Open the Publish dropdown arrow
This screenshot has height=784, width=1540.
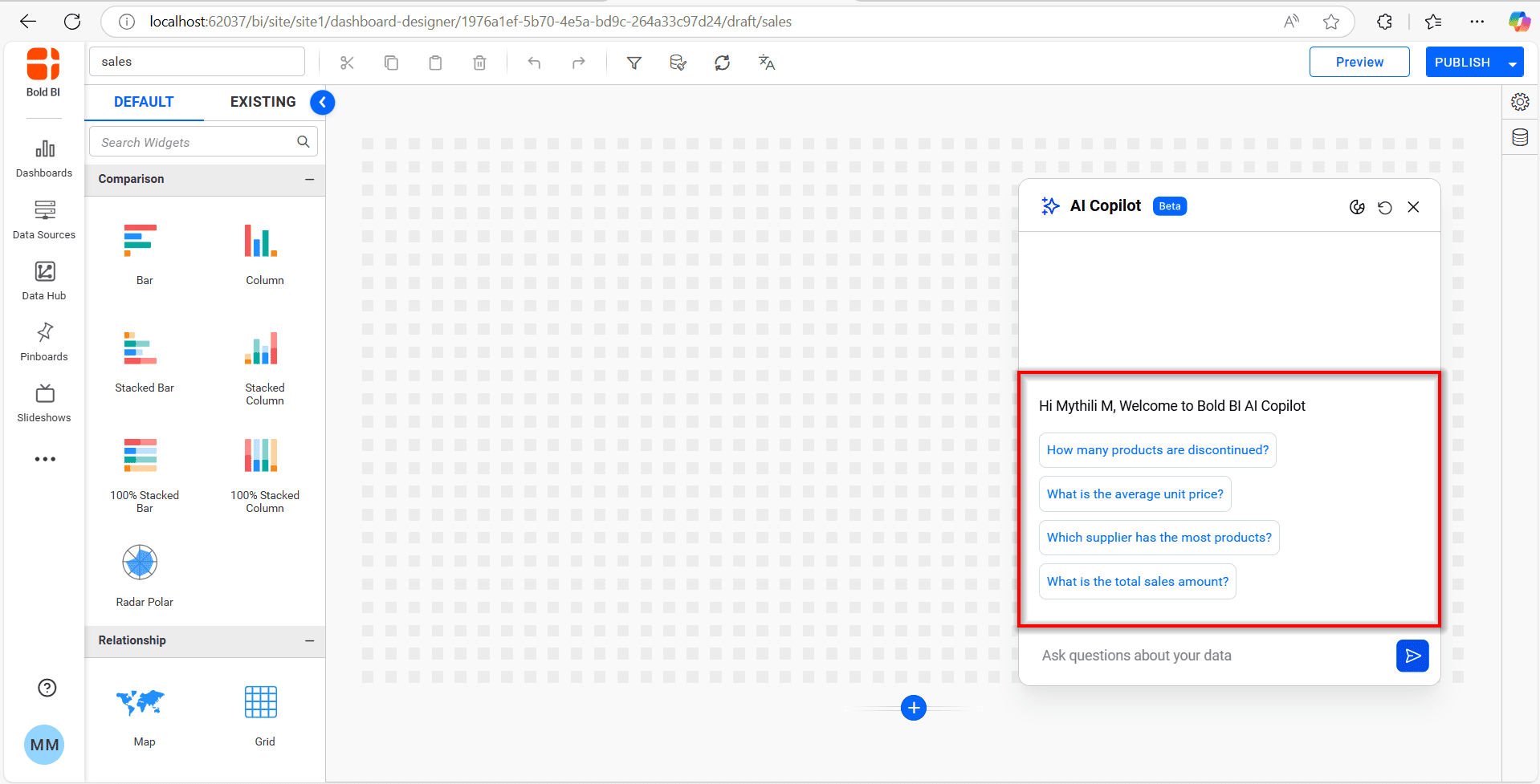[x=1512, y=63]
